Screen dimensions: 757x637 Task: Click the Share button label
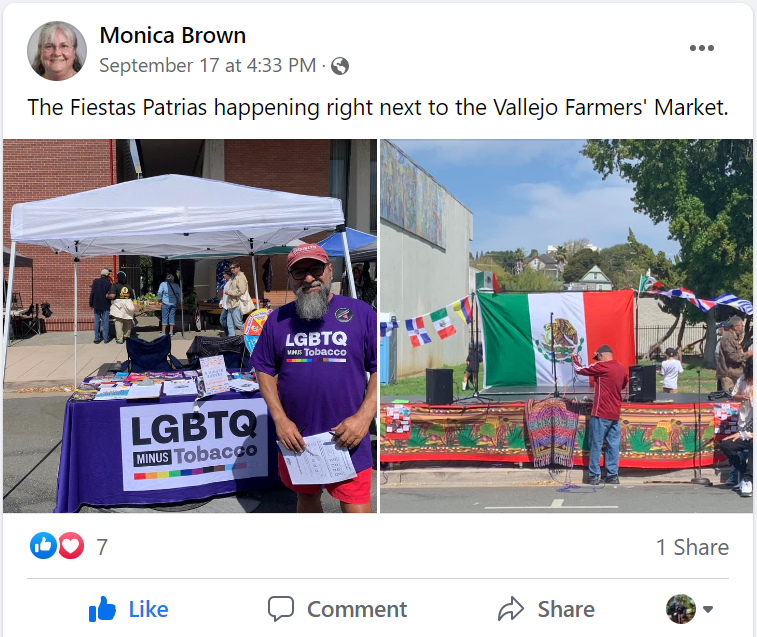pyautogui.click(x=566, y=609)
